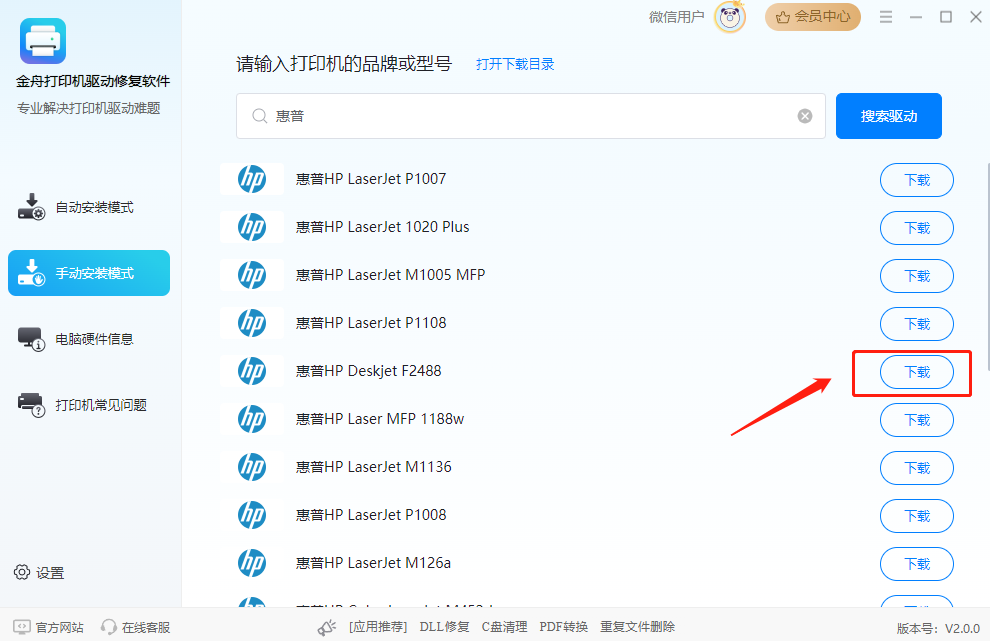
Task: Download driver for LaserJet M126a
Action: point(916,564)
